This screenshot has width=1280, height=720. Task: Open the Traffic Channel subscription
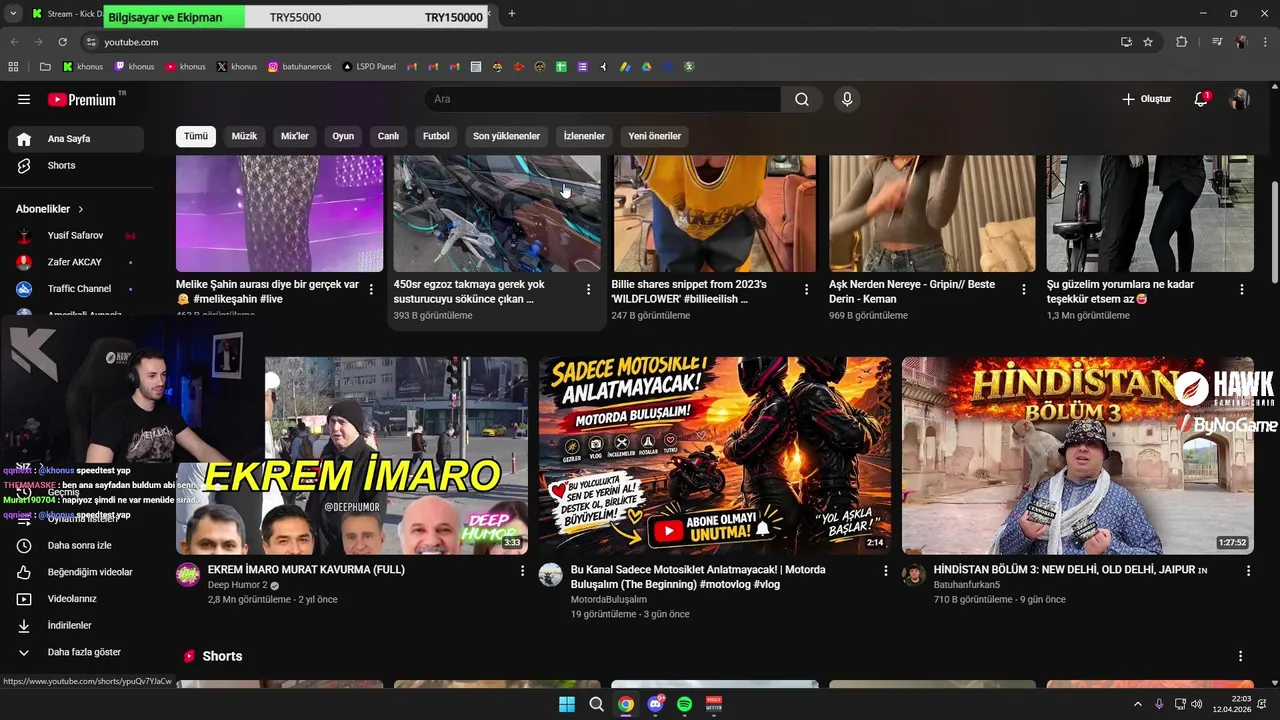76,289
